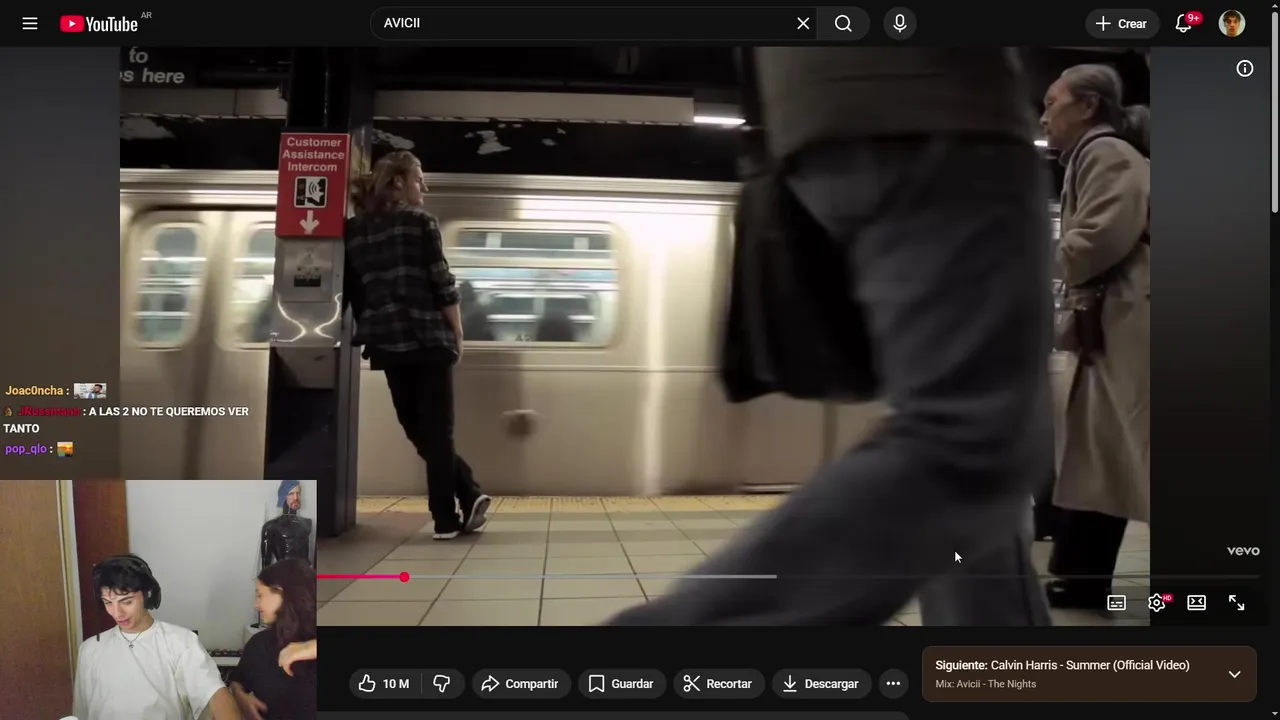
Task: Click the magnifier search button
Action: pyautogui.click(x=843, y=23)
